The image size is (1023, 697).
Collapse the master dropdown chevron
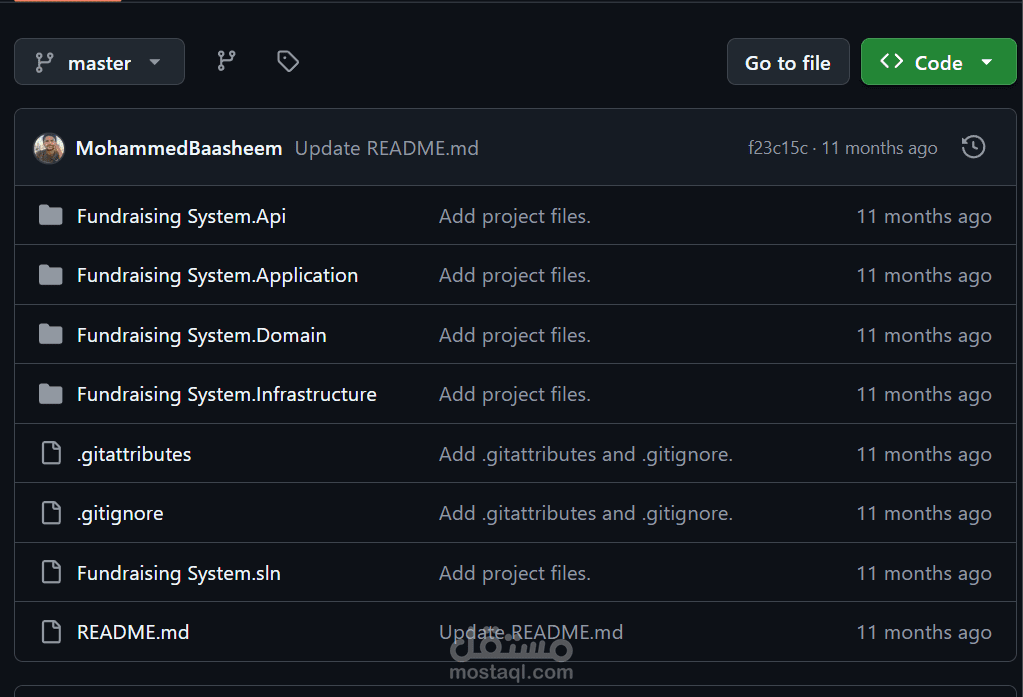coord(155,61)
